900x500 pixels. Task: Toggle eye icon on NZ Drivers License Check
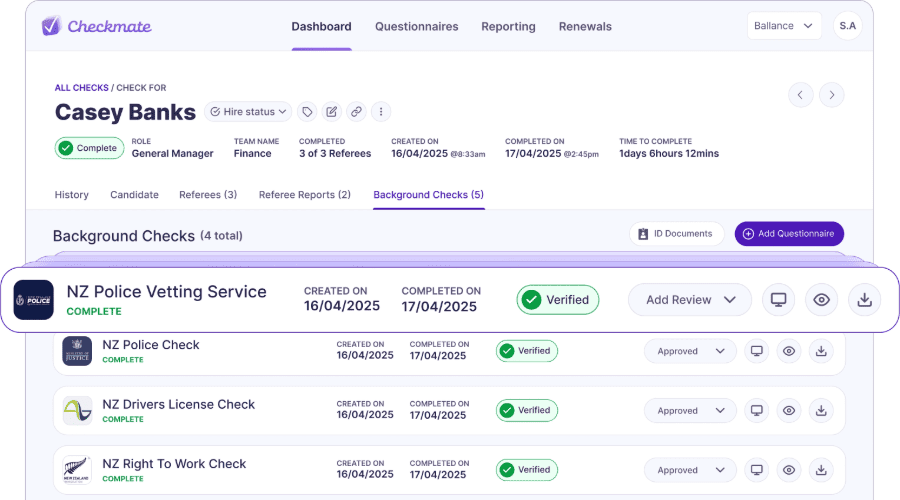coord(789,411)
